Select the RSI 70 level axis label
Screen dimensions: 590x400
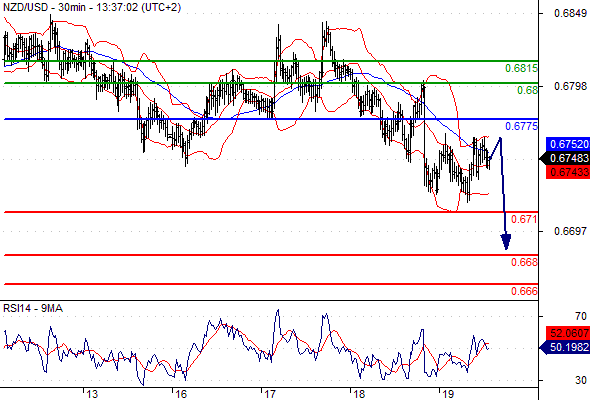[581, 316]
